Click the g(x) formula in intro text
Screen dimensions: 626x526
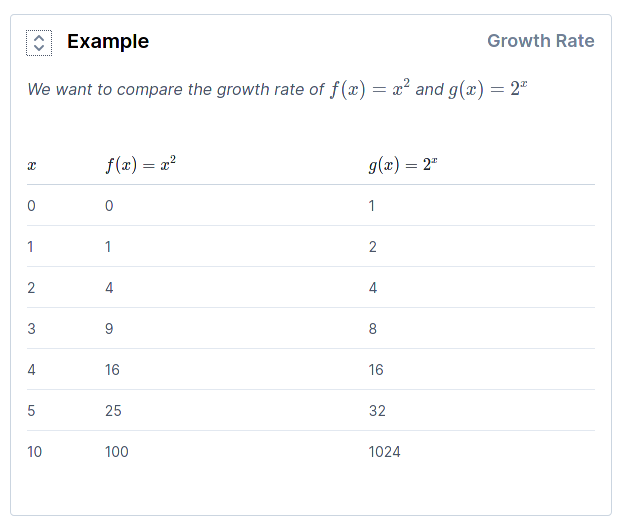[x=488, y=89]
